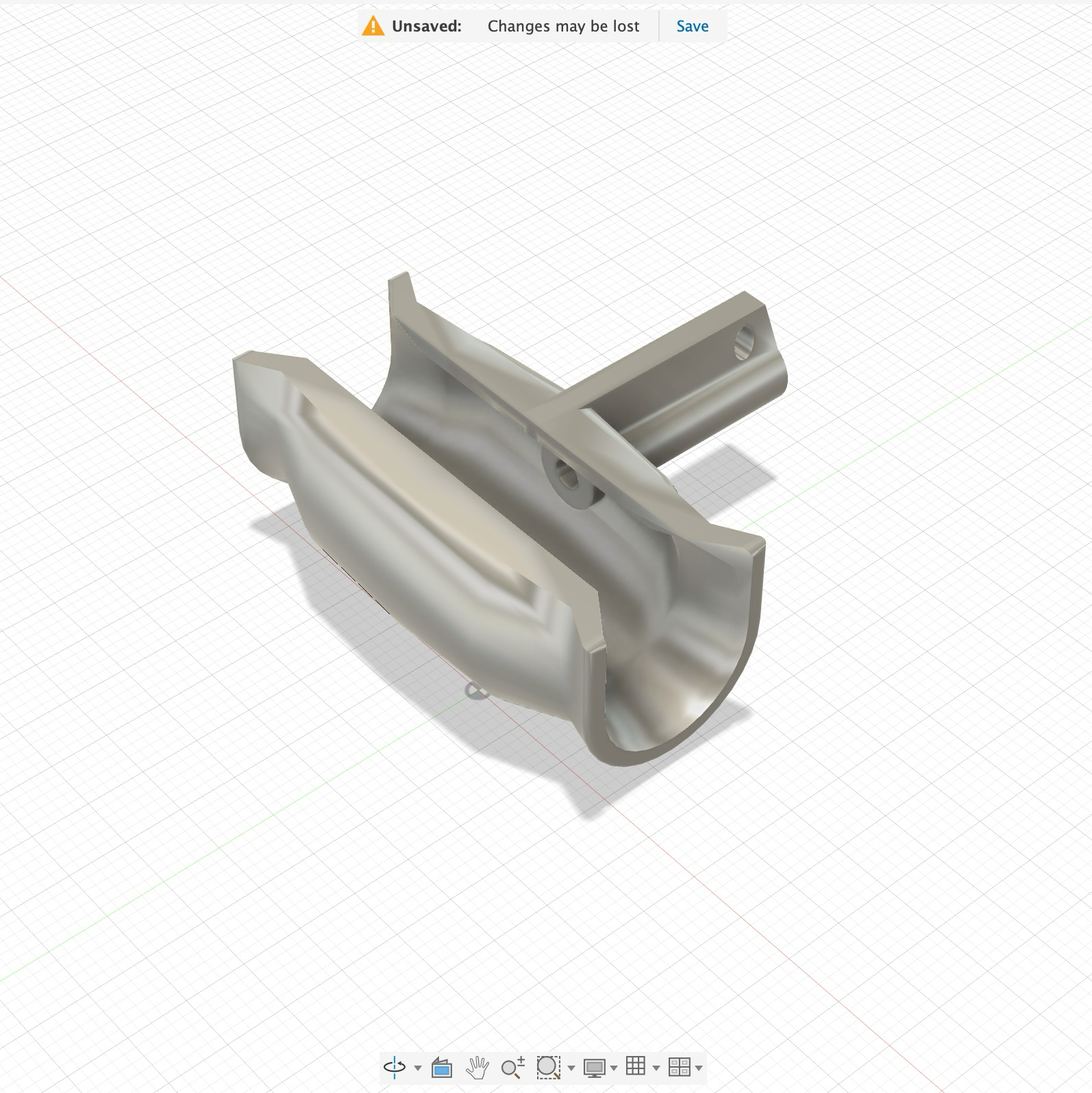The height and width of the screenshot is (1093, 1092).
Task: Click the Save link in unsaved banner
Action: click(692, 26)
